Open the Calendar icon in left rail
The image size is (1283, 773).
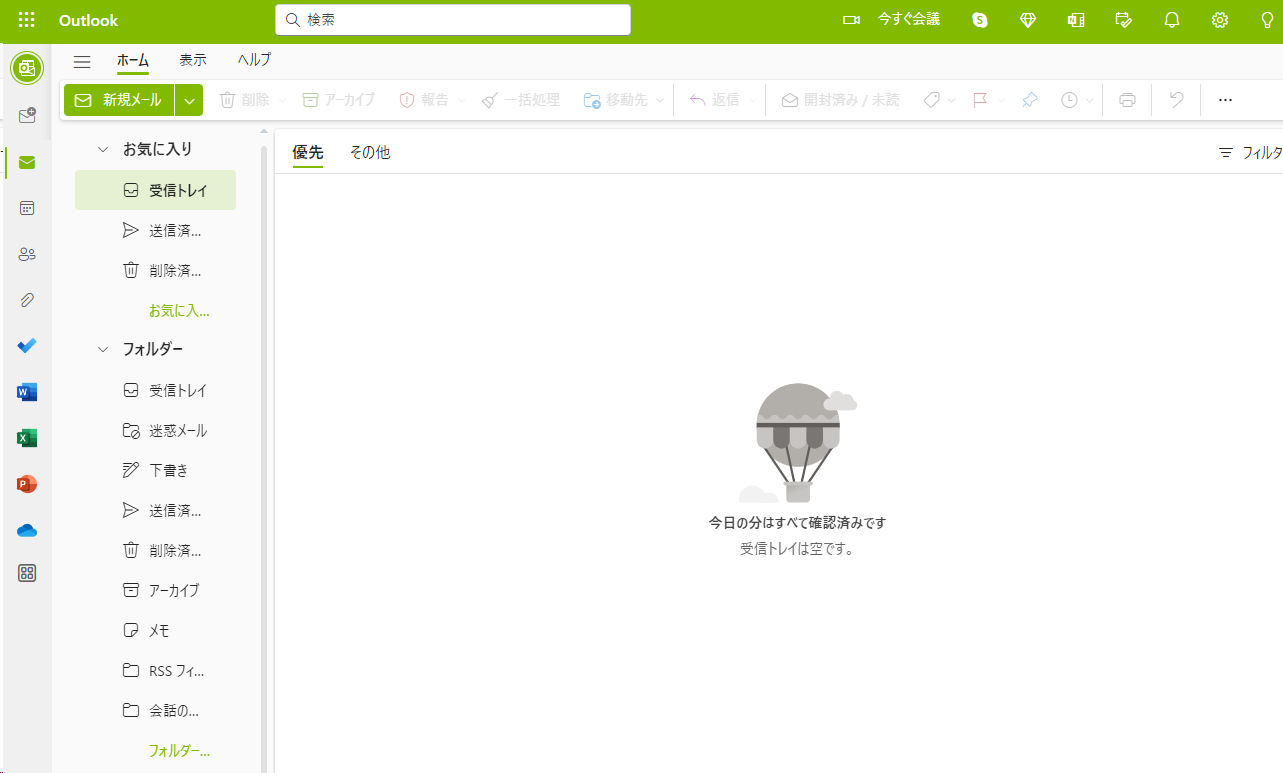pyautogui.click(x=27, y=208)
